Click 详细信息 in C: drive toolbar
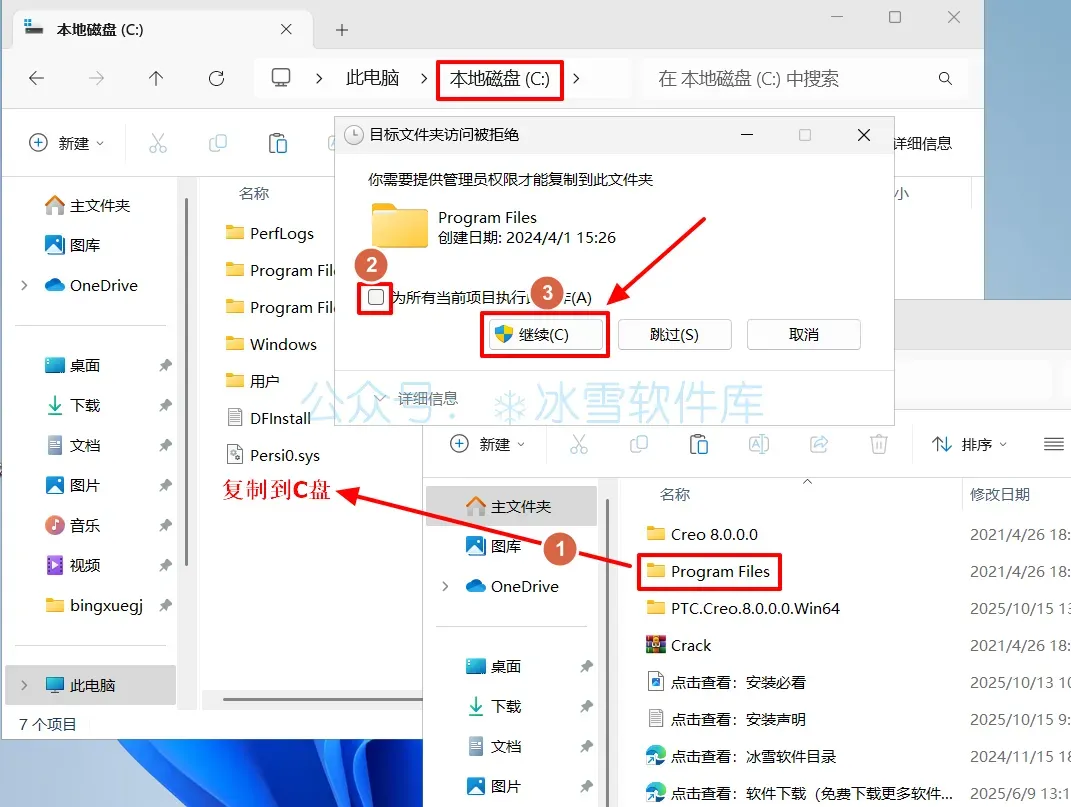This screenshot has width=1071, height=807. pyautogui.click(x=922, y=143)
